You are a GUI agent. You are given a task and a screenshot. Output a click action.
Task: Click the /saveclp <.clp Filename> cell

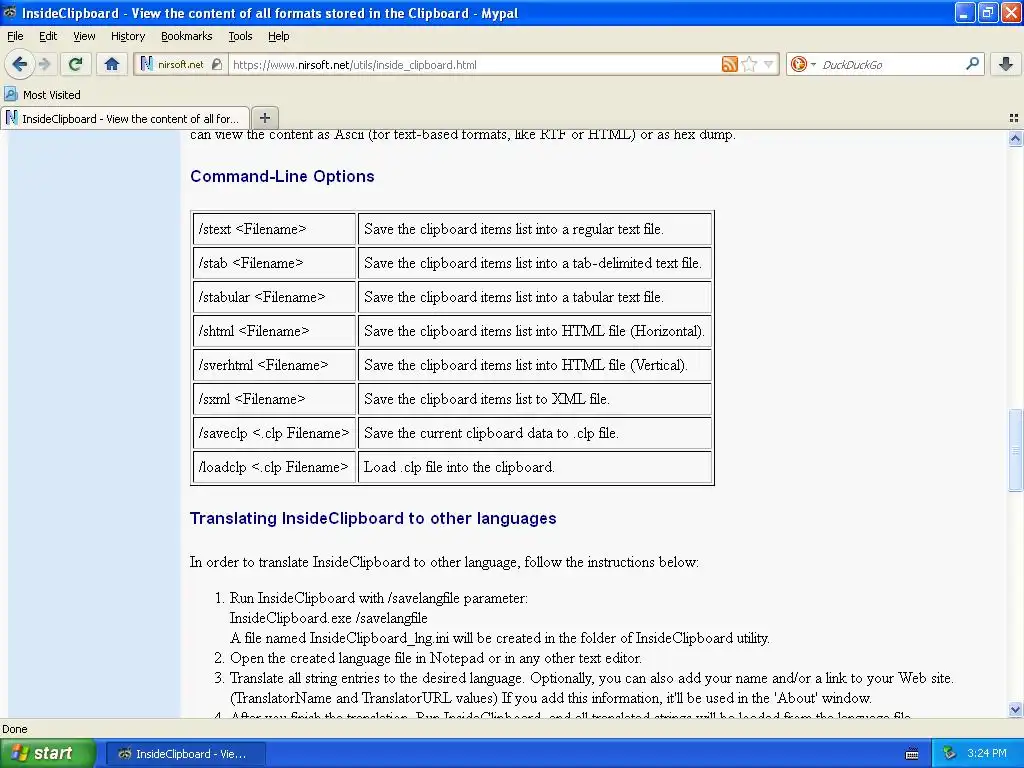[x=274, y=433]
